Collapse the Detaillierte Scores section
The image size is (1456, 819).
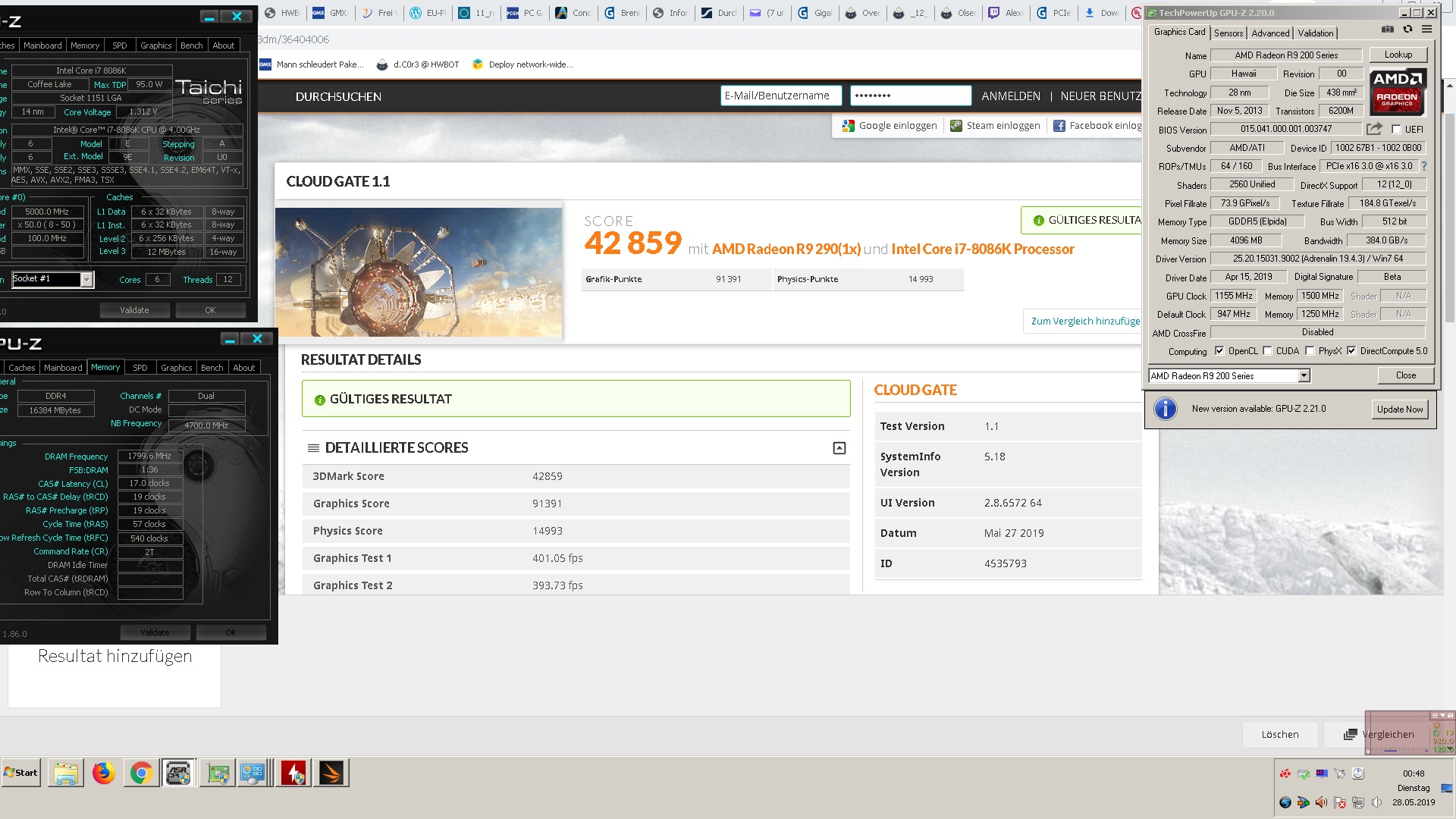click(x=839, y=448)
